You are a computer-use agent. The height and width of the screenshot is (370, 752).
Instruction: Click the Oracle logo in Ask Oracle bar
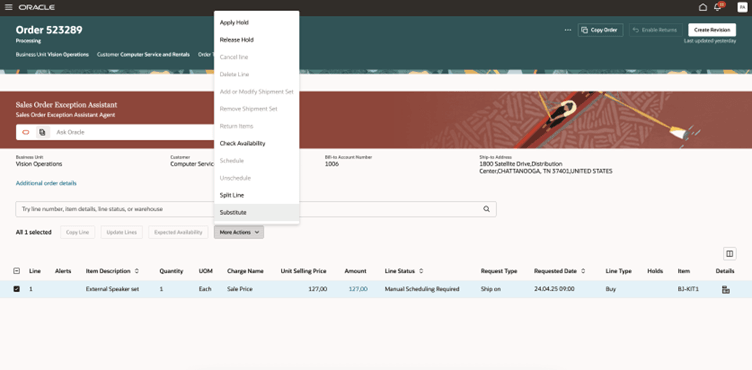[x=26, y=132]
